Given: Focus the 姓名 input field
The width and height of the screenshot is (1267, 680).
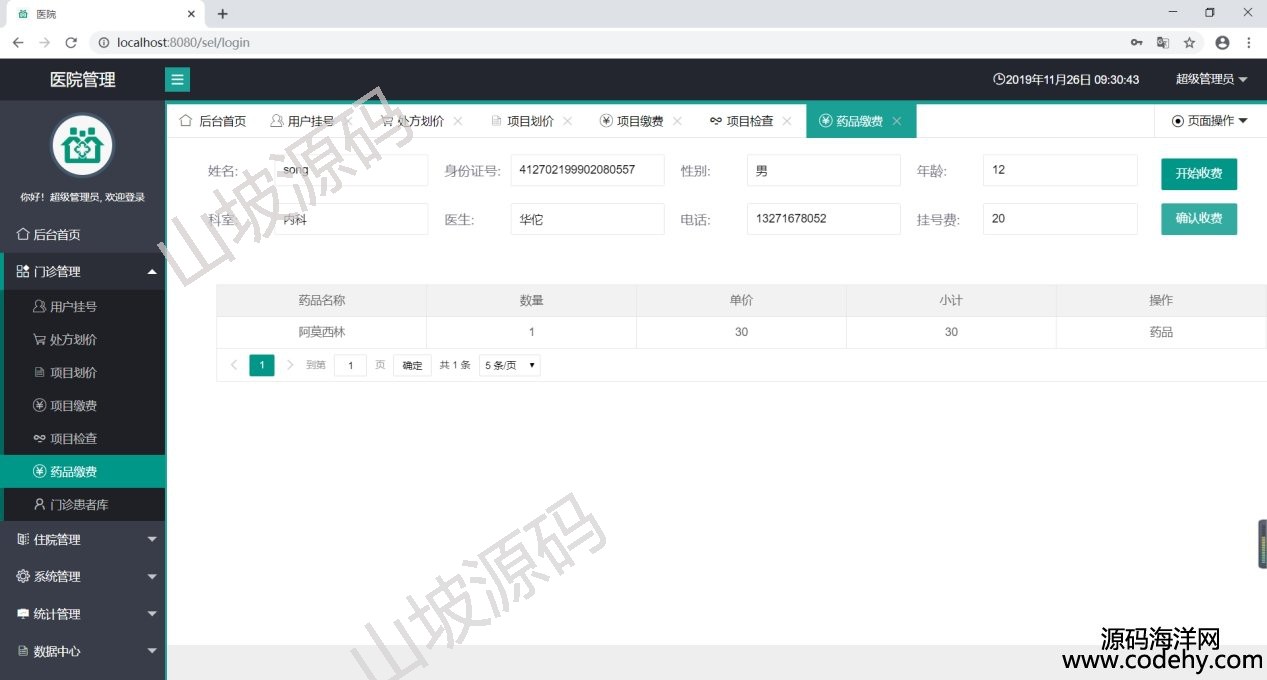Looking at the screenshot, I should tap(351, 170).
